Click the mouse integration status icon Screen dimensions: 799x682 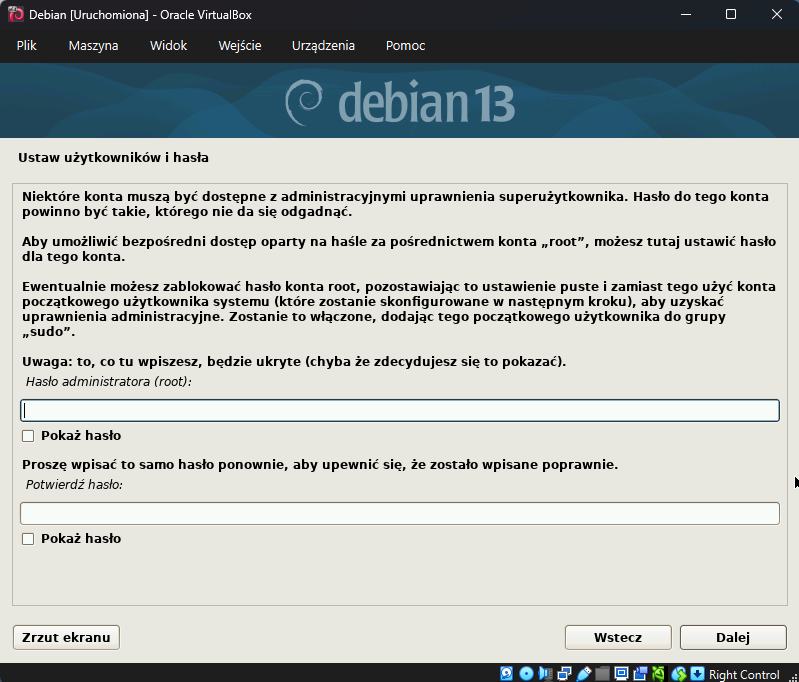tap(679, 674)
